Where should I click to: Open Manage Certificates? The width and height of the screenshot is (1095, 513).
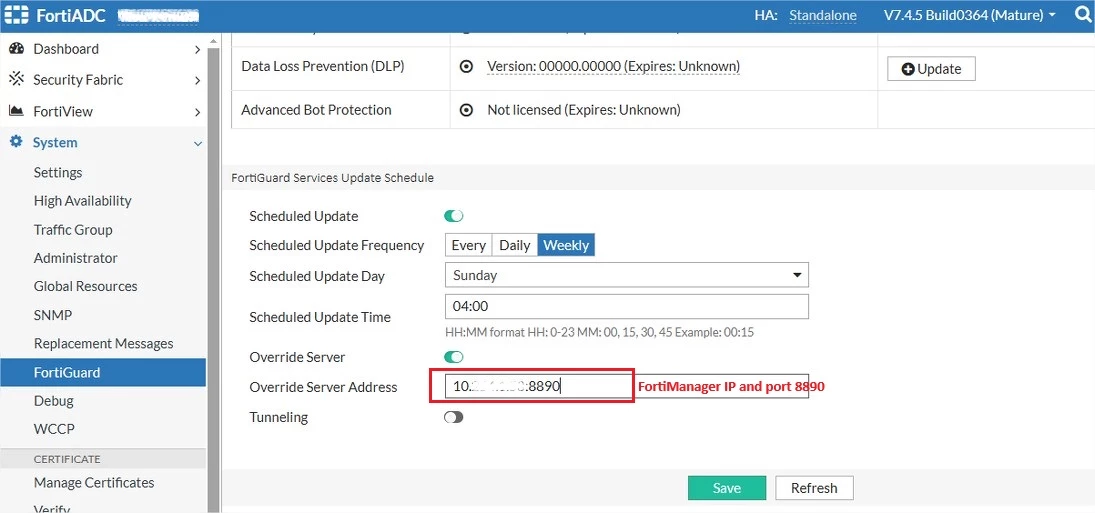click(x=94, y=482)
